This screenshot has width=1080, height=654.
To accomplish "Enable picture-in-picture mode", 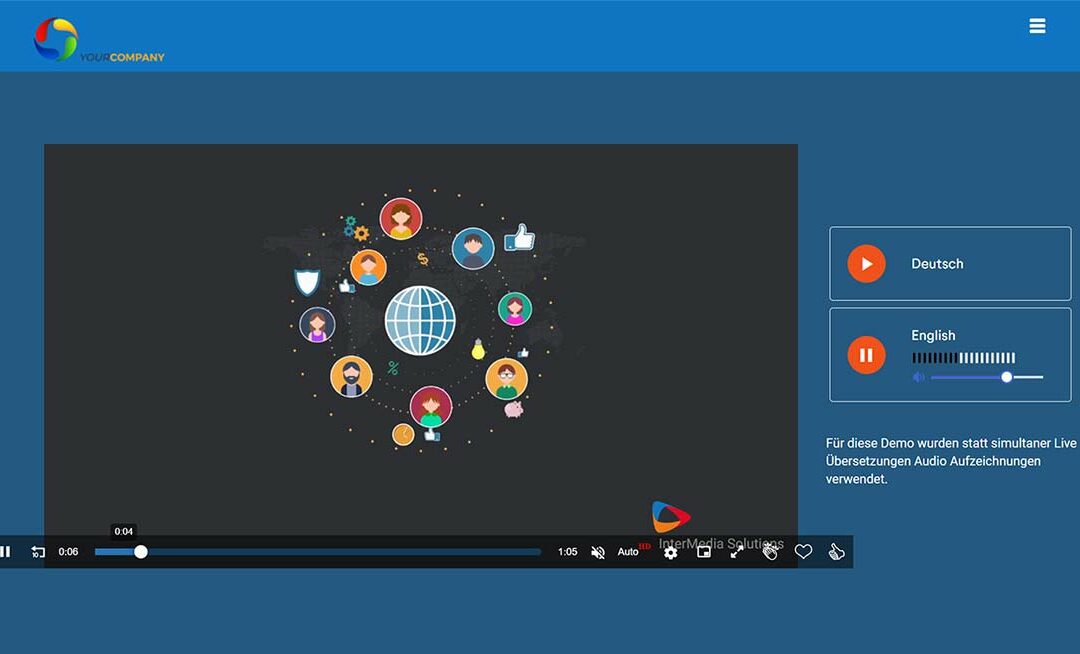I will 704,552.
